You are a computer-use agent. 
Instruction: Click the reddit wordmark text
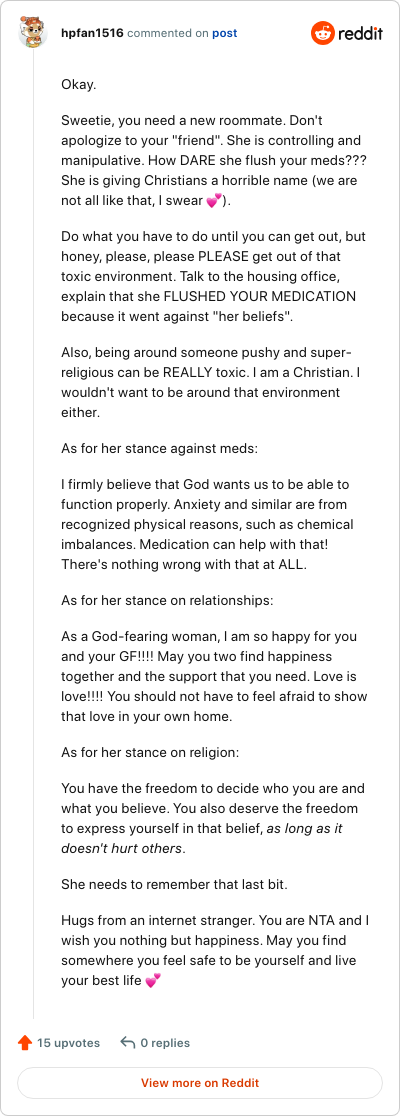point(361,33)
